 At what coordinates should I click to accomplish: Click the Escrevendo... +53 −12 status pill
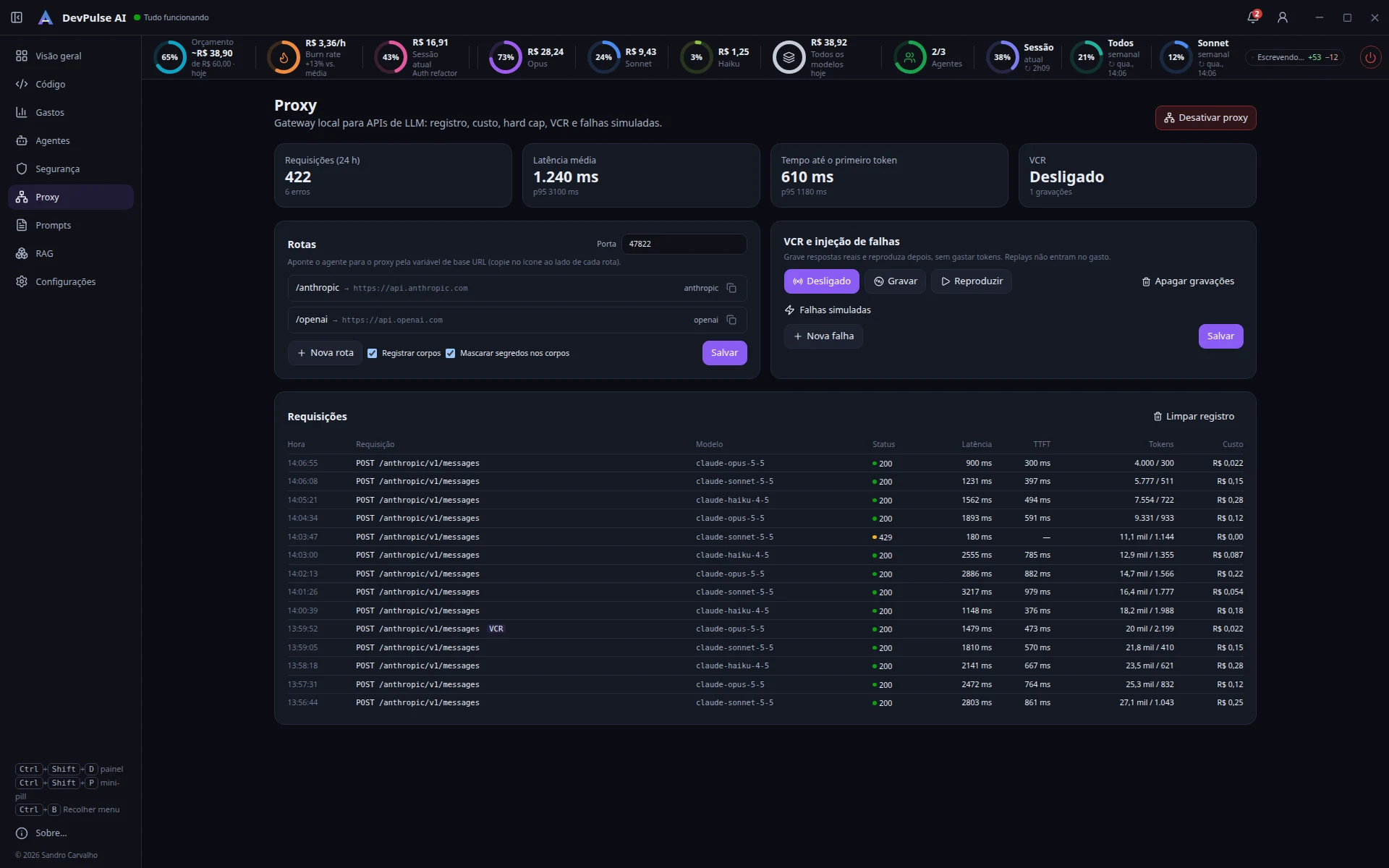pyautogui.click(x=1295, y=57)
